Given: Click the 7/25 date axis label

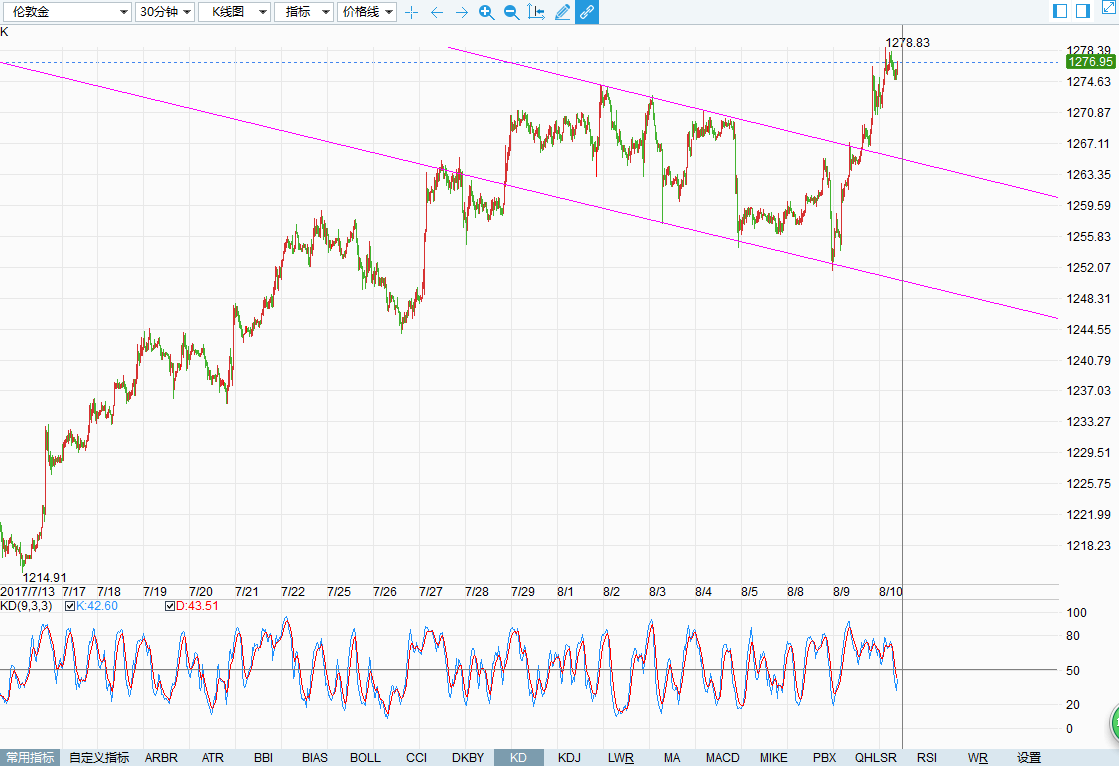Looking at the screenshot, I should click(x=339, y=592).
